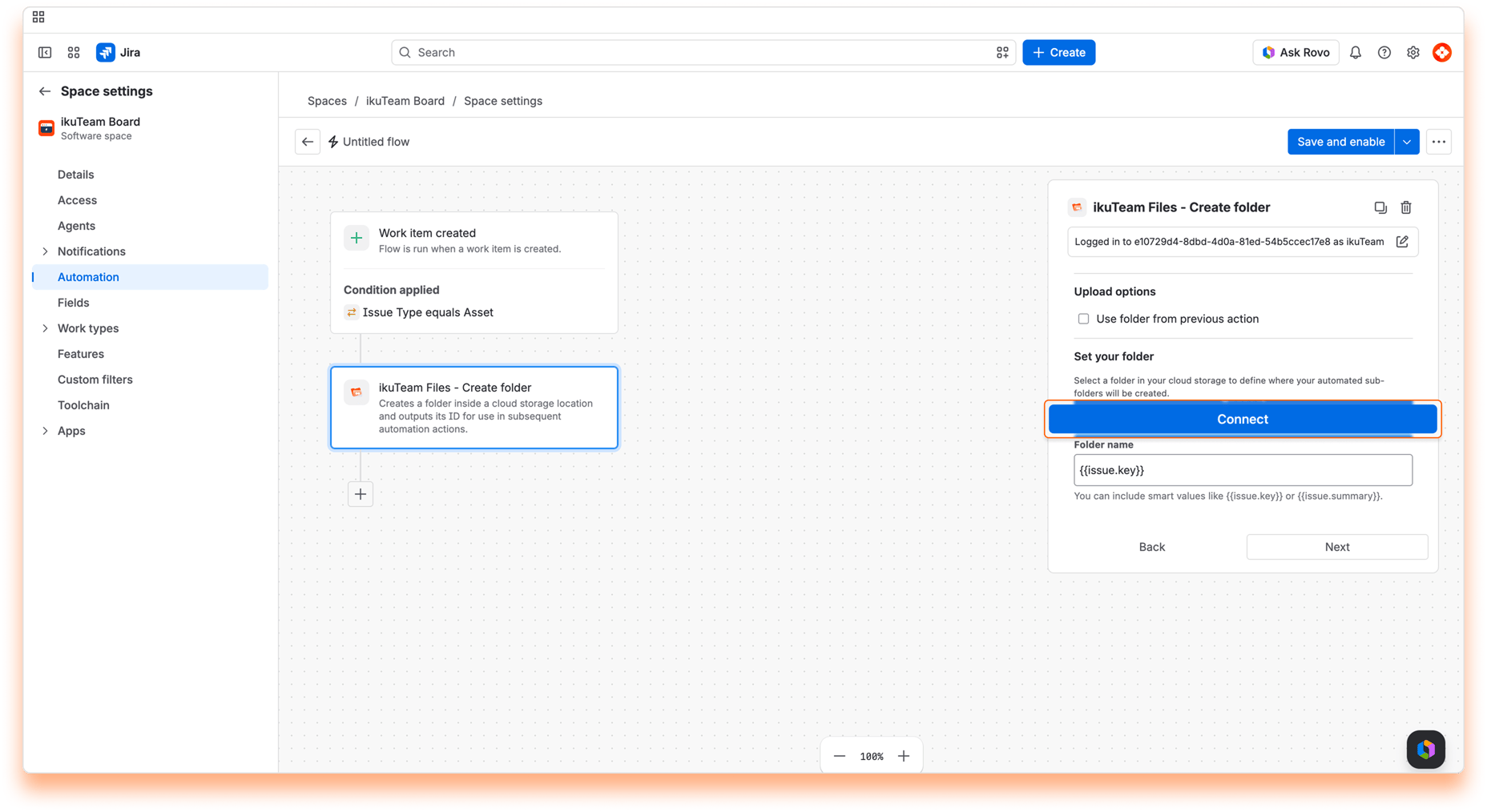Click Issue Type equals Asset condition
Image resolution: width=1487 pixels, height=812 pixels.
428,312
